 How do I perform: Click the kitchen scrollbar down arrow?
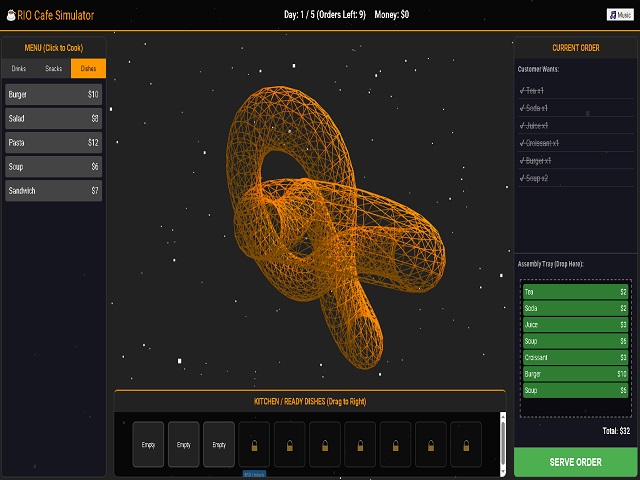click(x=503, y=473)
